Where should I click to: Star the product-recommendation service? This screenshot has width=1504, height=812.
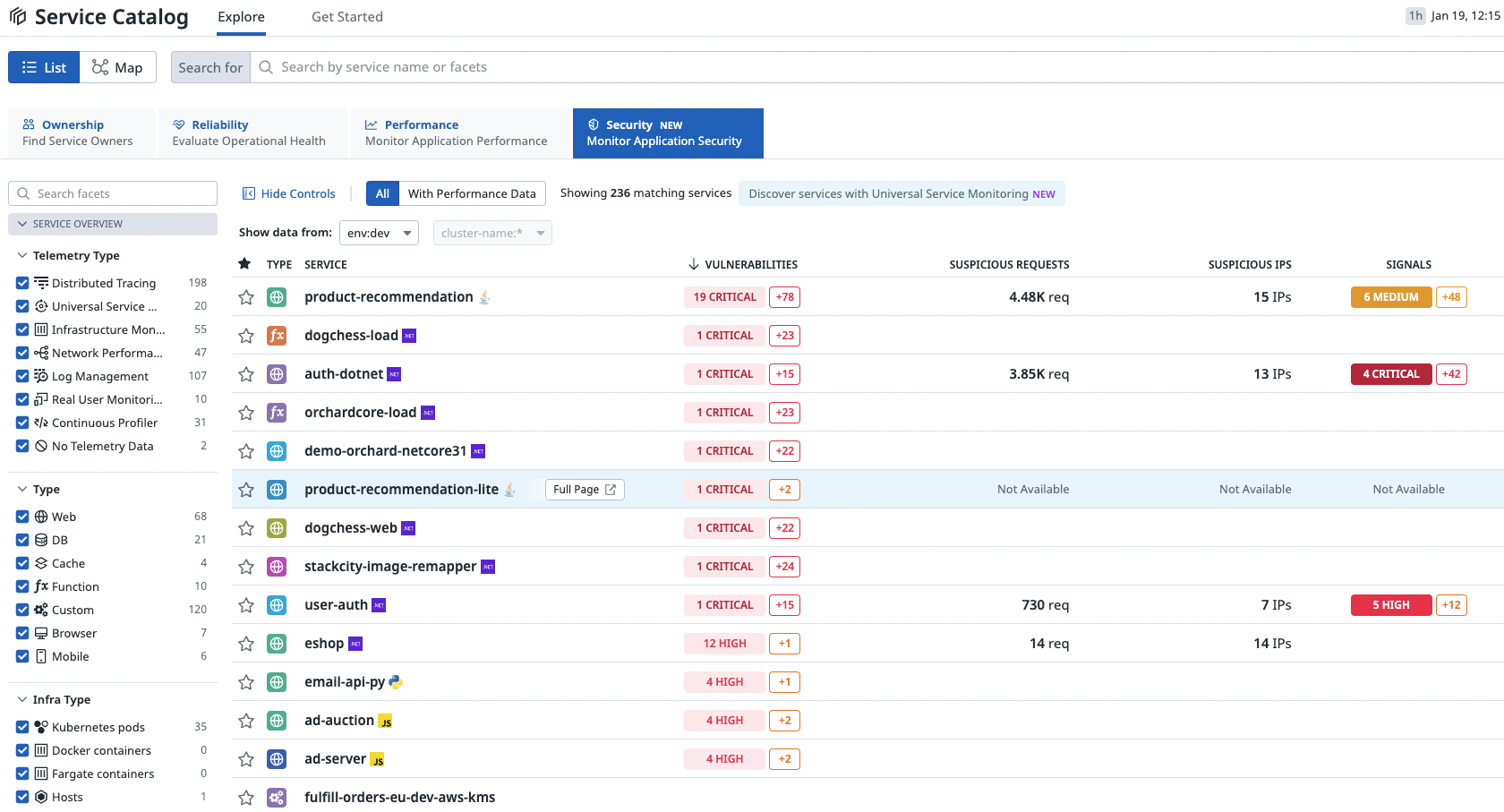tap(246, 297)
